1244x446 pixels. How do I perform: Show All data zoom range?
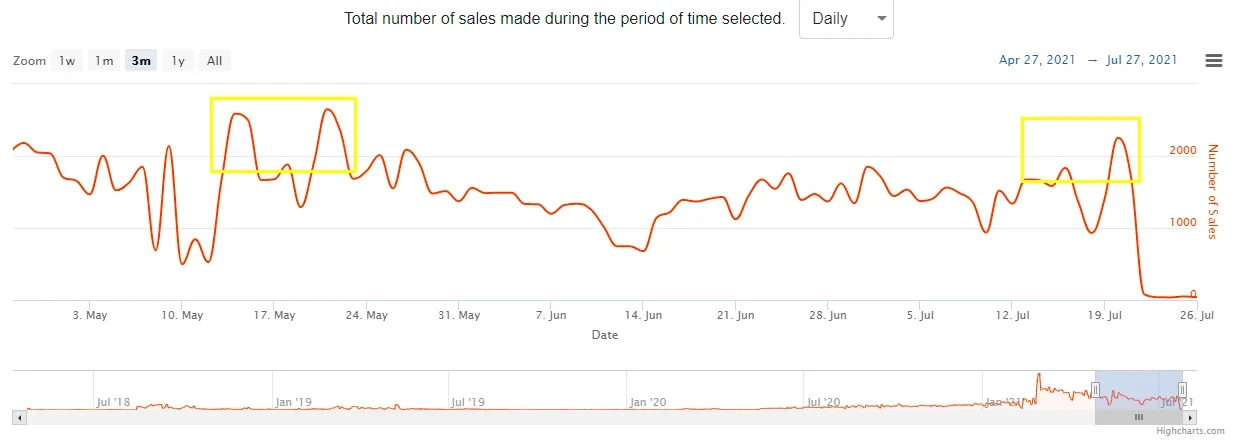tap(214, 61)
